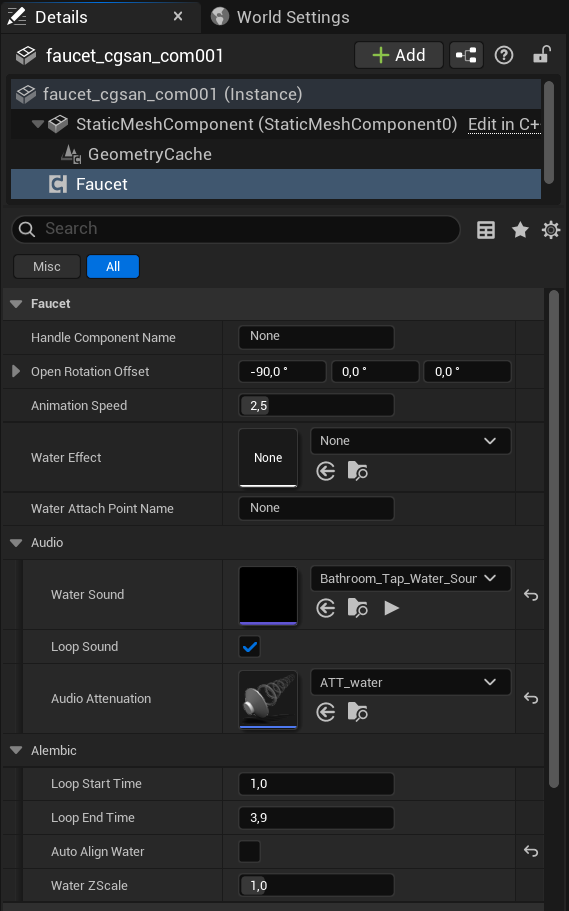This screenshot has height=911, width=569.
Task: Collapse the Alembic section
Action: (x=16, y=751)
